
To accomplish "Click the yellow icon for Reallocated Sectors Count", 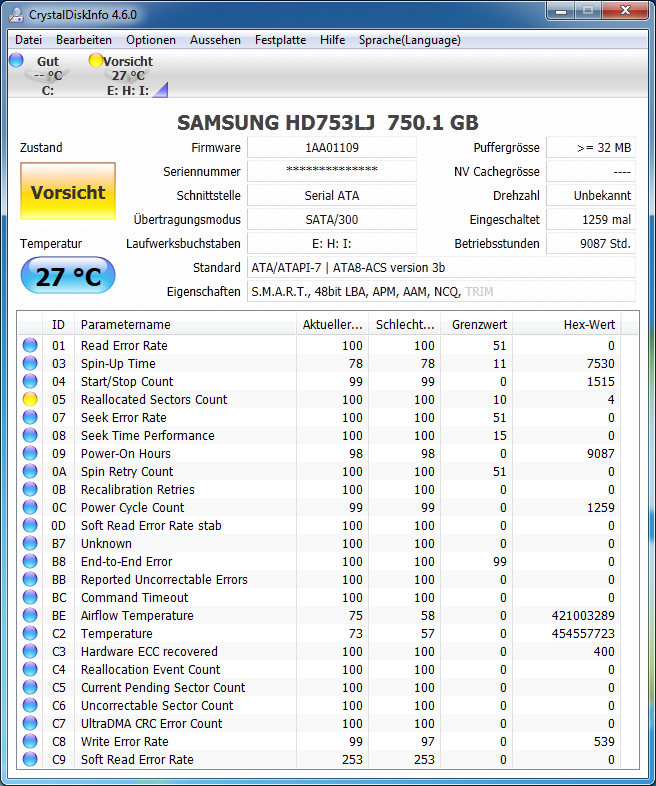I will coord(30,399).
